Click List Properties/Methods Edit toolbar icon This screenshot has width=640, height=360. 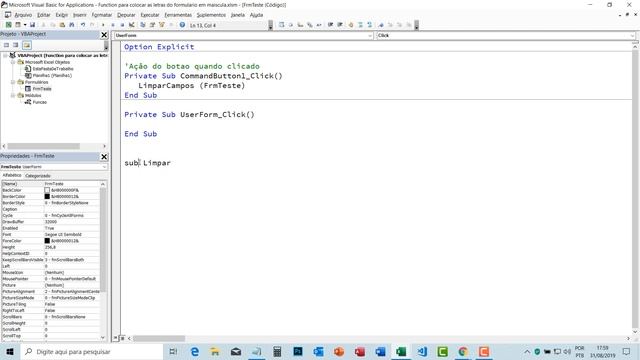pyautogui.click(x=282, y=25)
